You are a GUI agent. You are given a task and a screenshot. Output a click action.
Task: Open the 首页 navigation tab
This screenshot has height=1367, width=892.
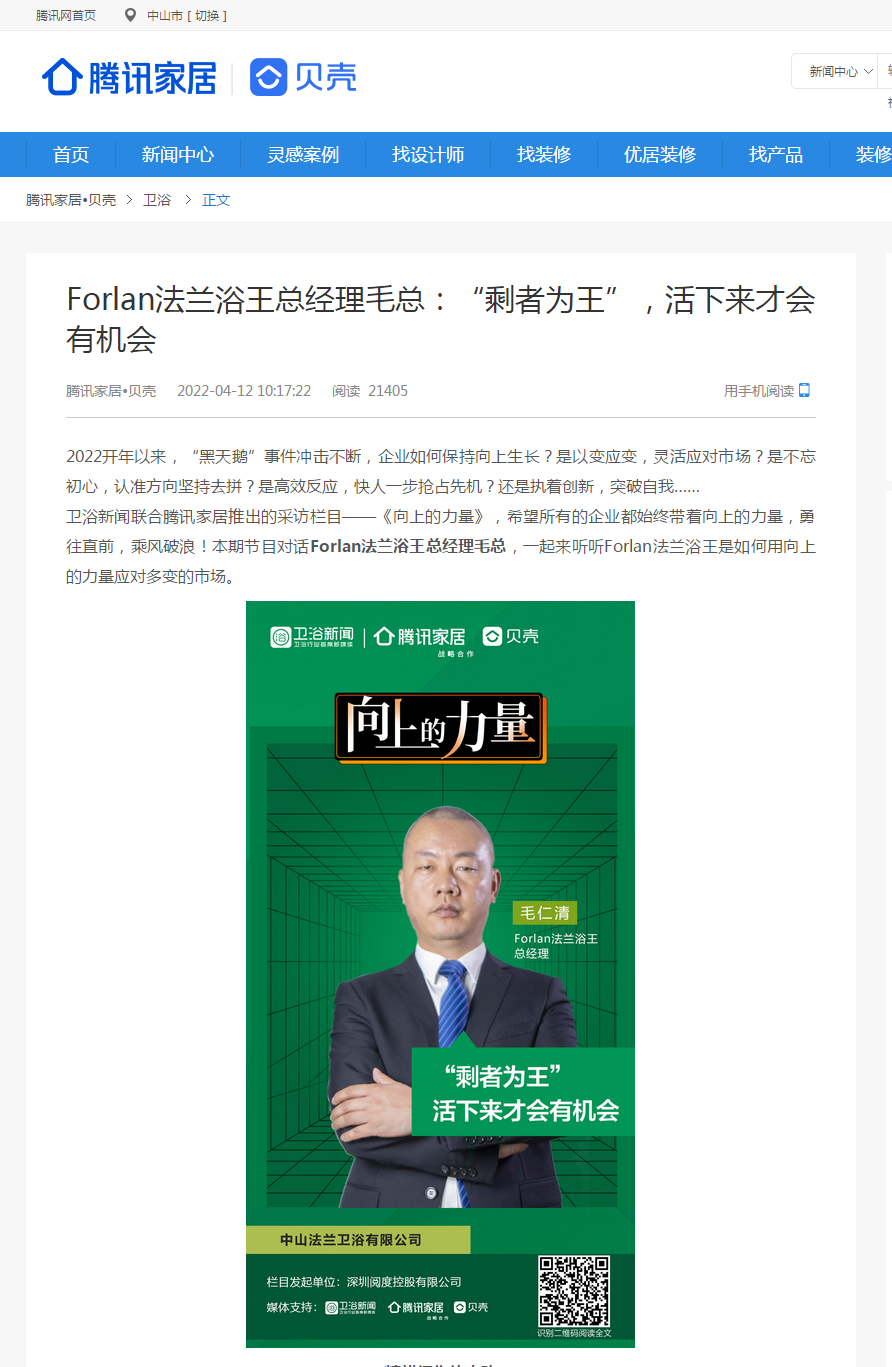71,154
